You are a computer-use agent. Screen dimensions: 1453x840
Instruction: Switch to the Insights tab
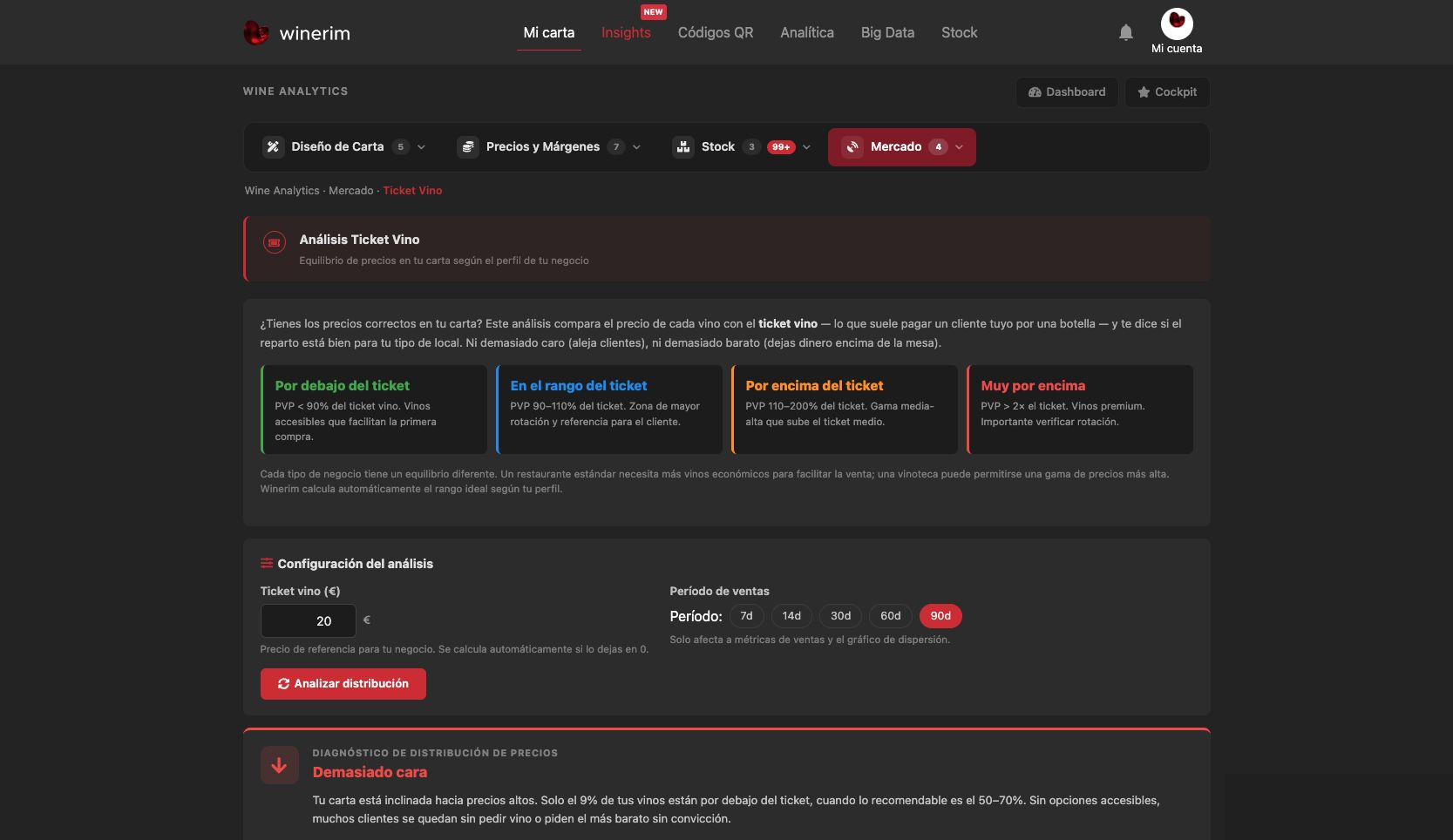click(x=626, y=33)
